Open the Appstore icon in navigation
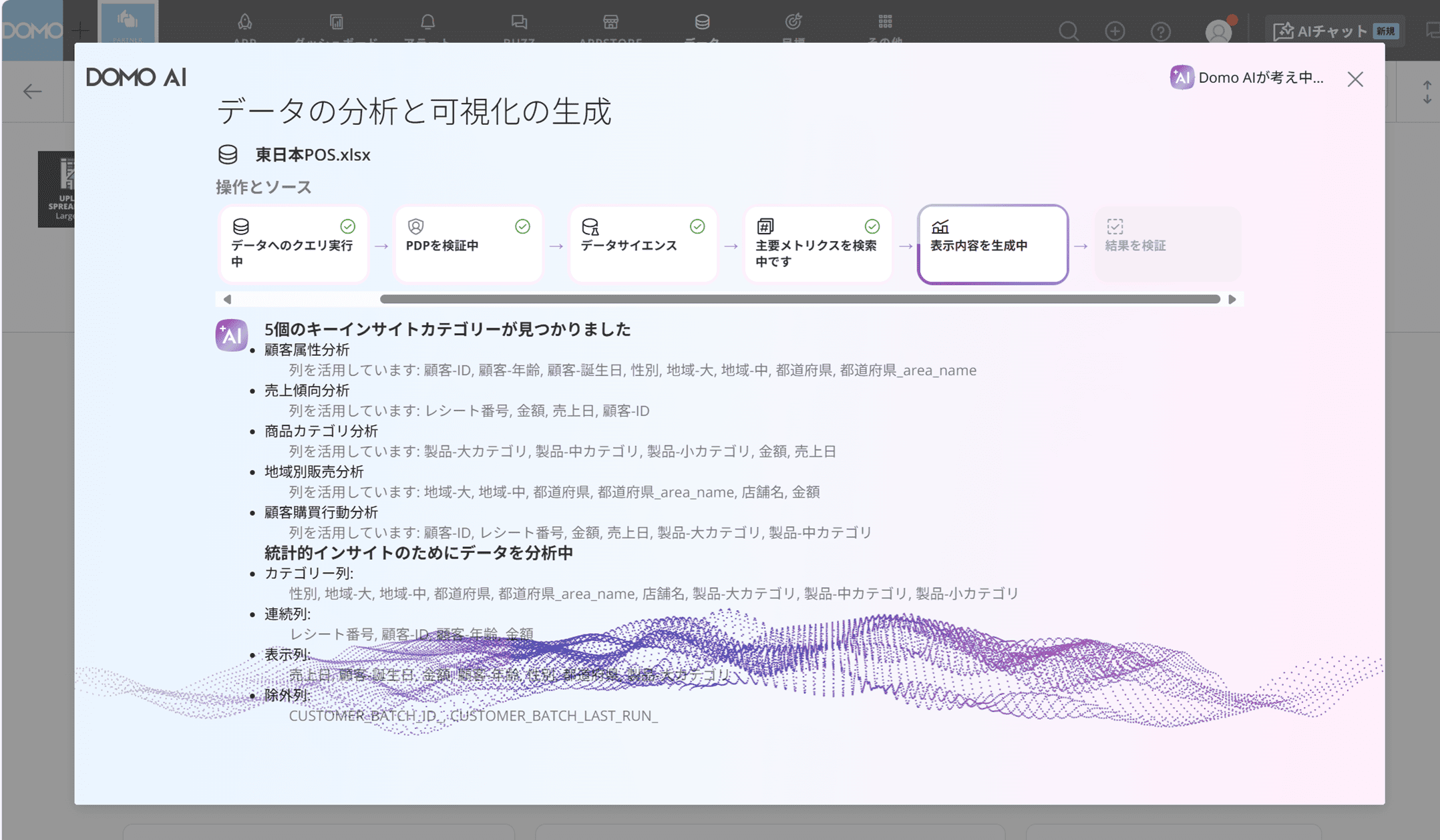The height and width of the screenshot is (840, 1440). pos(610,23)
